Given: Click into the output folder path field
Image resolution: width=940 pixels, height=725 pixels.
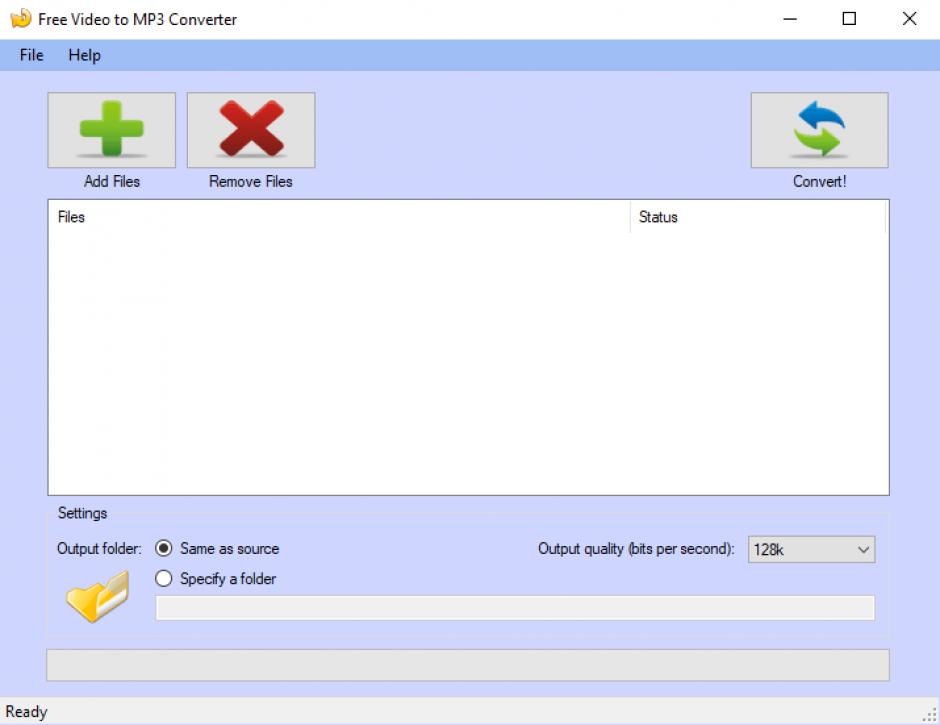Looking at the screenshot, I should tap(514, 608).
